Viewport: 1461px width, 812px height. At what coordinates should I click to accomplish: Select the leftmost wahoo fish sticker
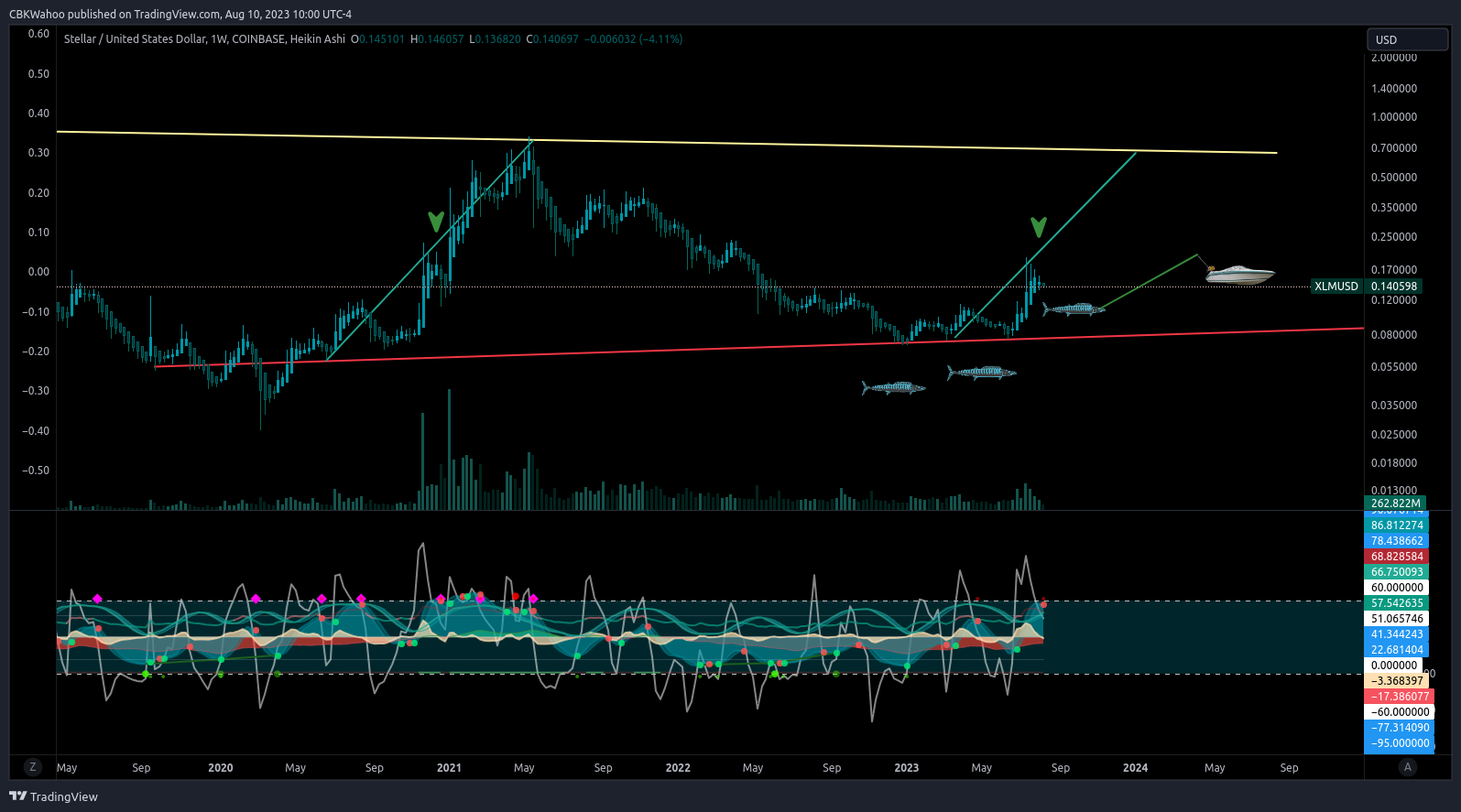pyautogui.click(x=893, y=388)
